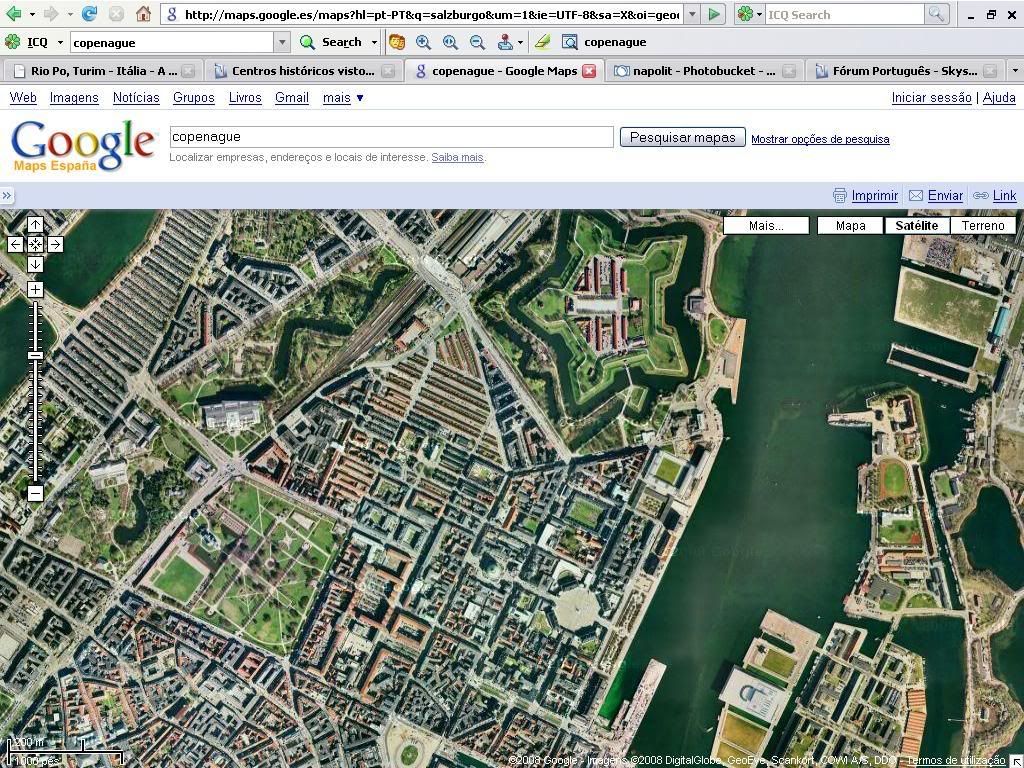The width and height of the screenshot is (1024, 768).
Task: Zoom in with the map plus button
Action: tap(35, 290)
